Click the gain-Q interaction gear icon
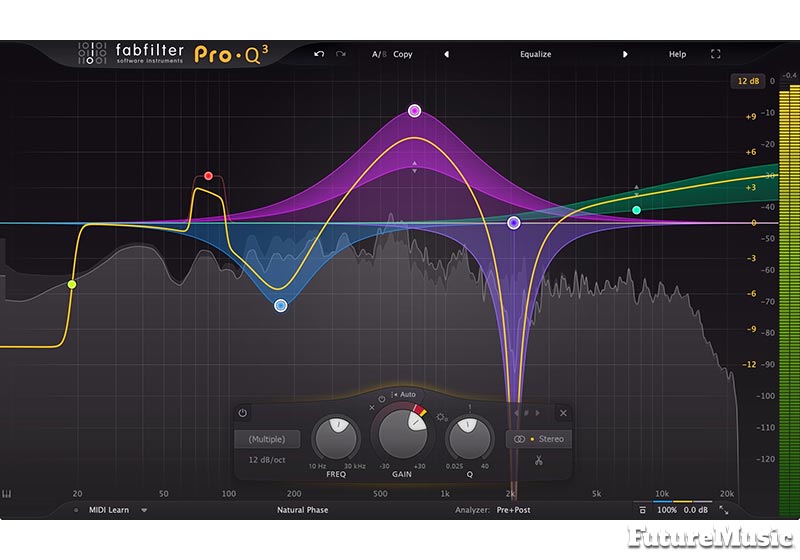The width and height of the screenshot is (800, 560). pyautogui.click(x=441, y=417)
